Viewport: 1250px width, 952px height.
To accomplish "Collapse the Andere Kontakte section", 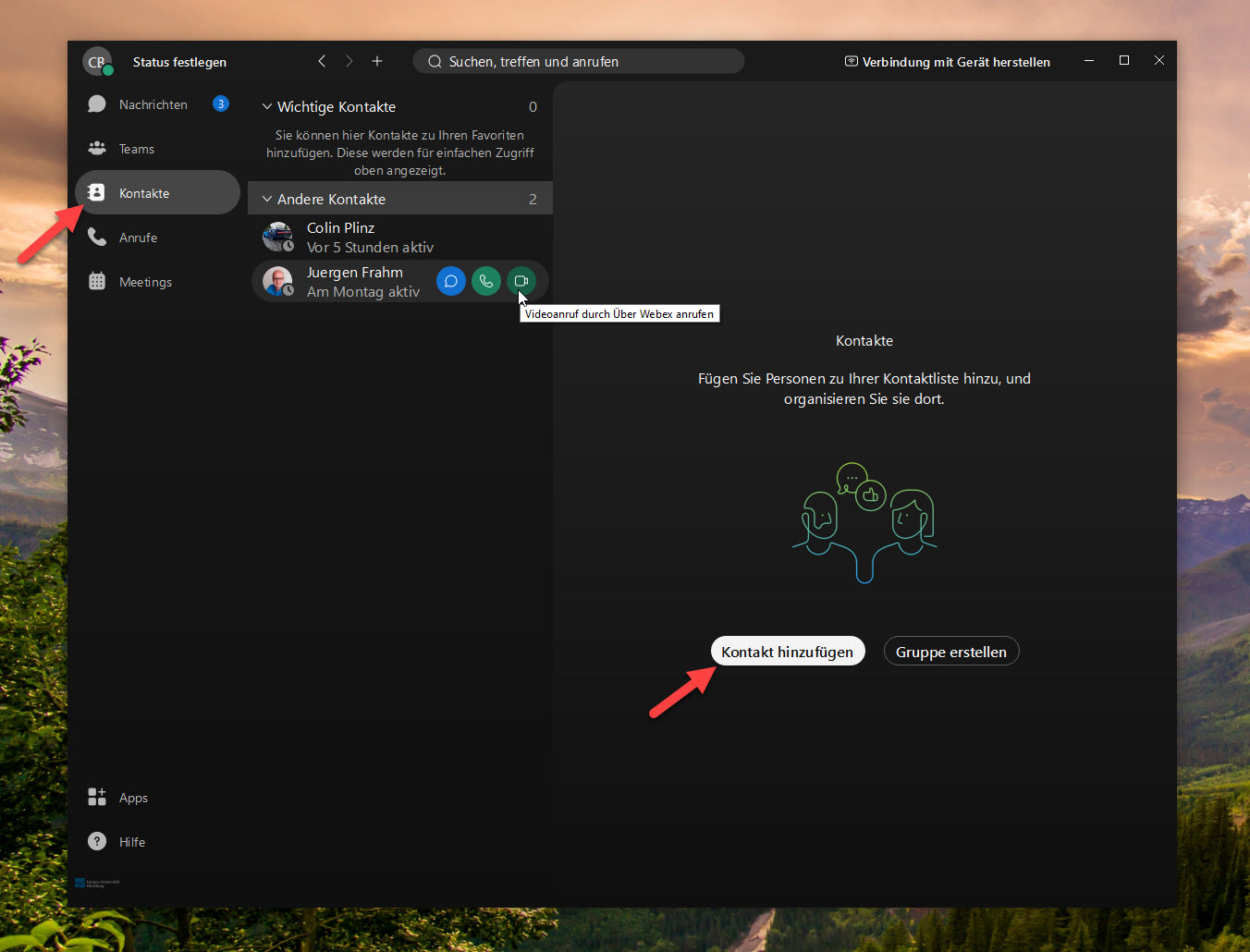I will (267, 200).
